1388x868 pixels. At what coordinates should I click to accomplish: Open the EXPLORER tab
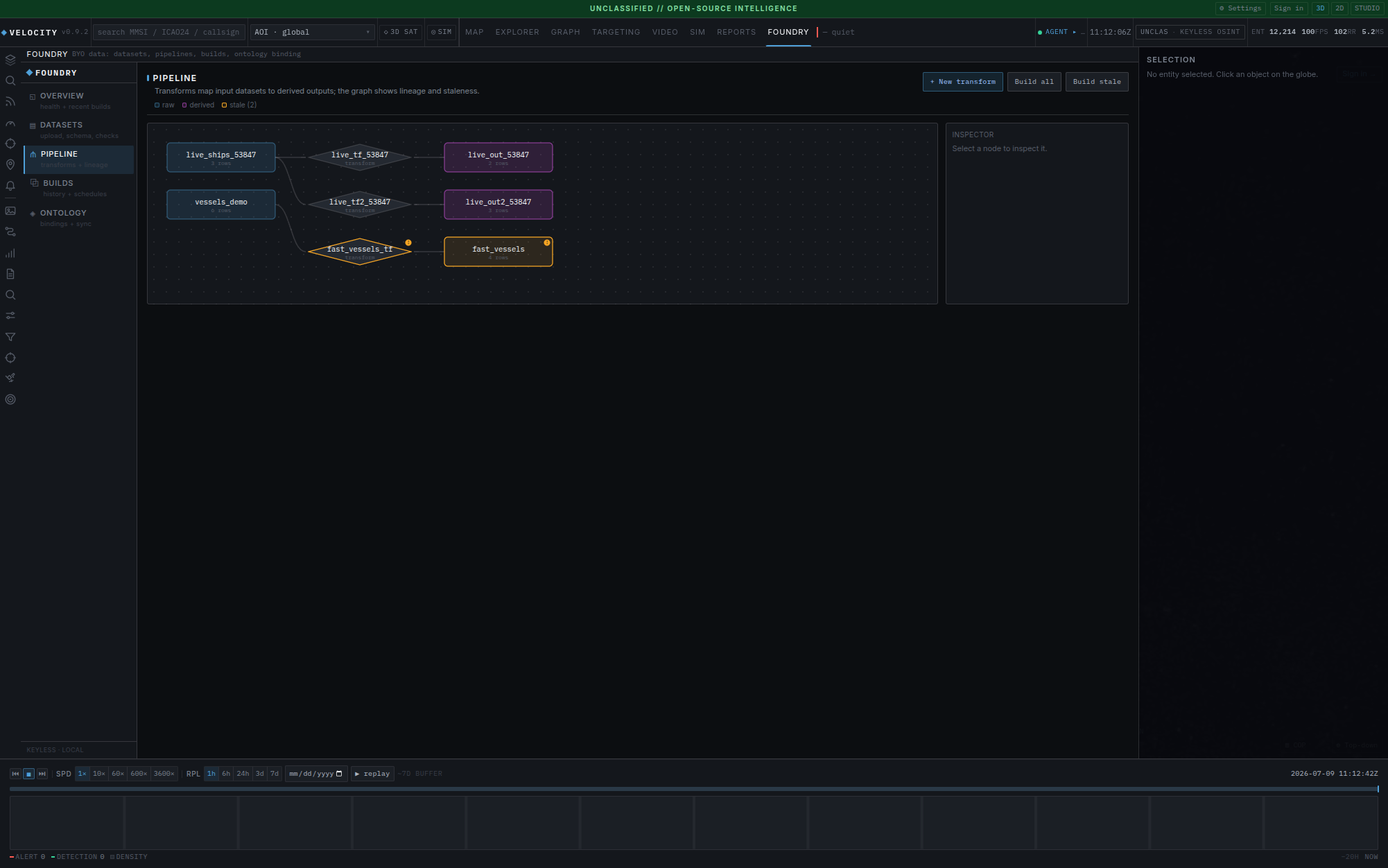[517, 32]
